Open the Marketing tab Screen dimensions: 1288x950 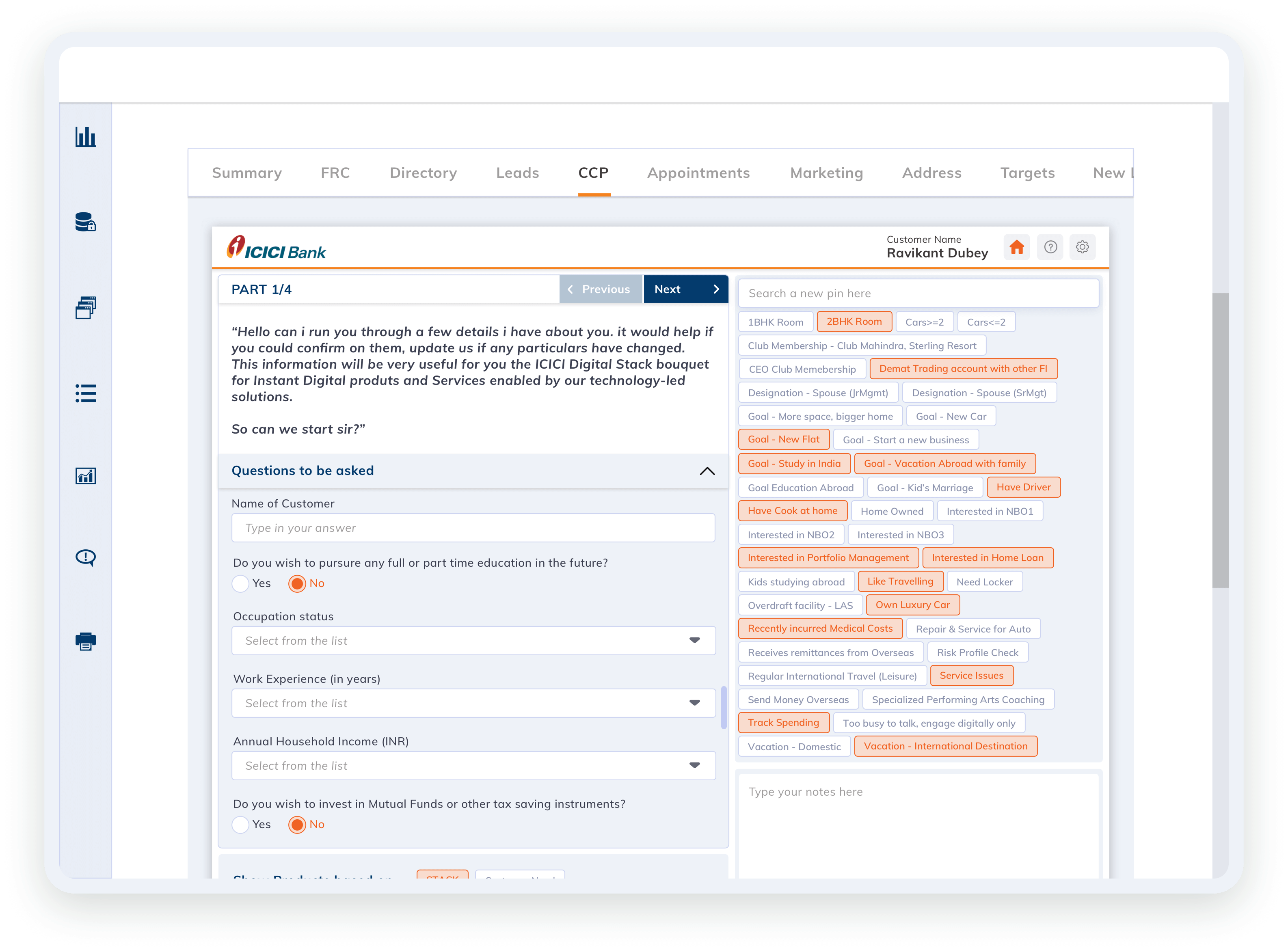click(826, 173)
